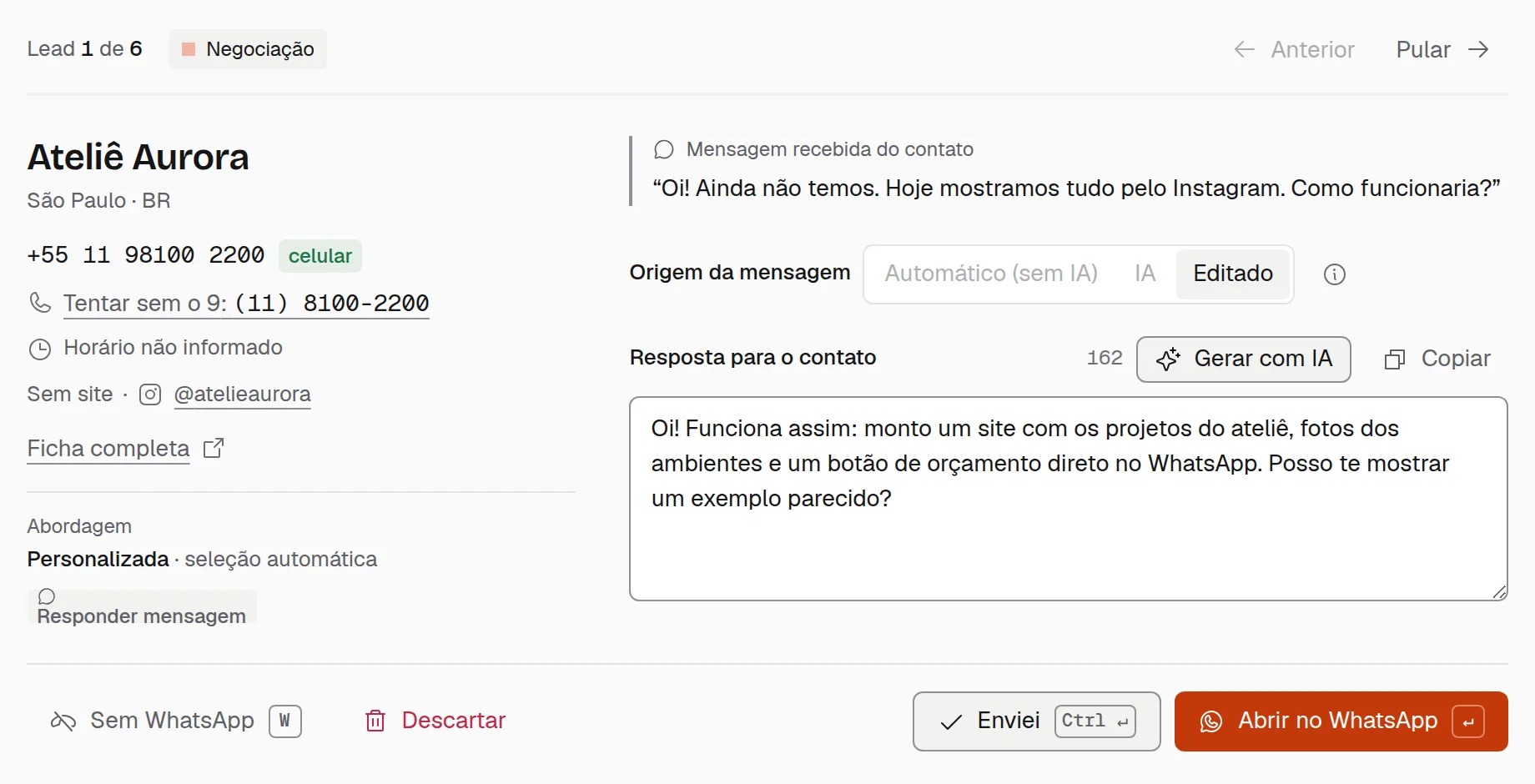Click the Enter key badge on Abrir no WhatsApp

(x=1468, y=721)
